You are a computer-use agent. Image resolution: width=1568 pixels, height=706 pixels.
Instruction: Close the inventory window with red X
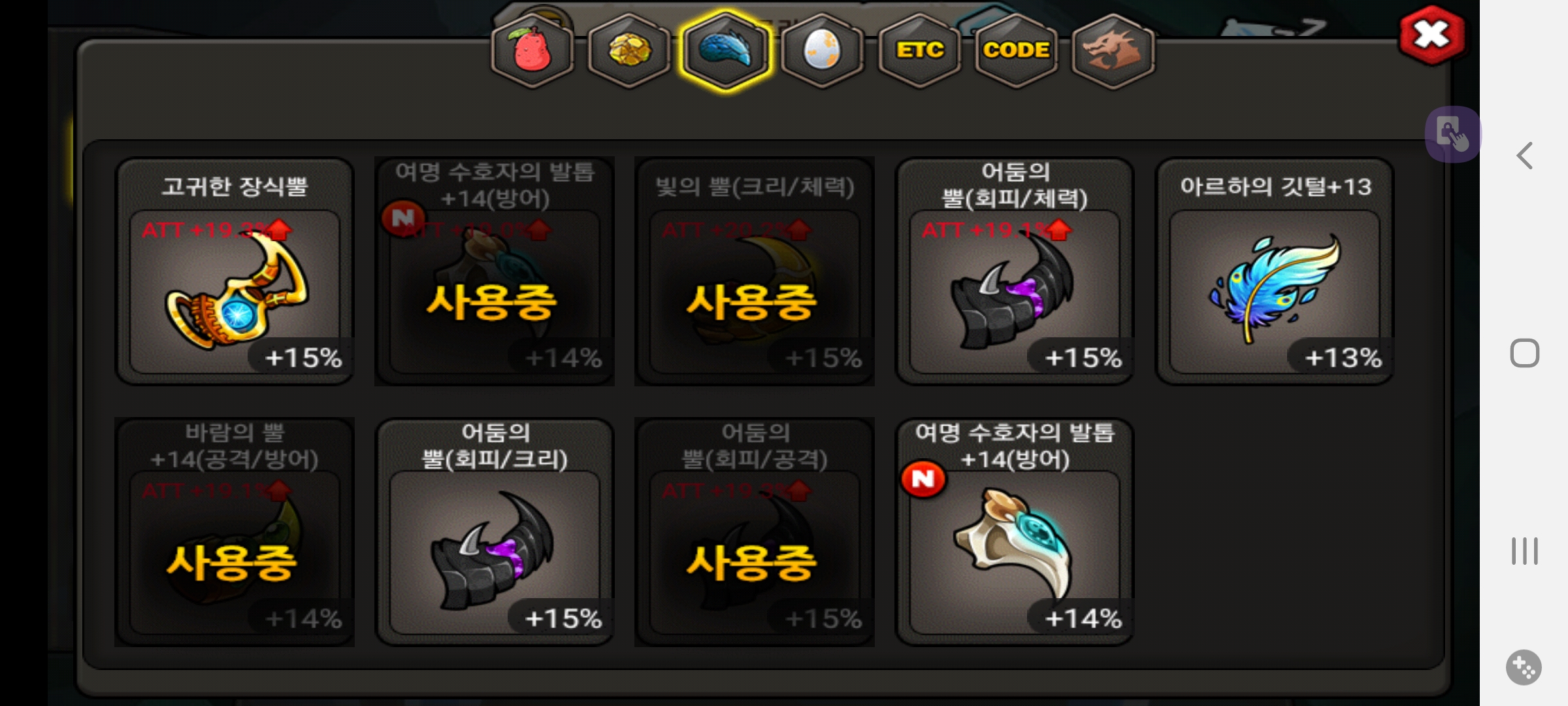[x=1431, y=35]
